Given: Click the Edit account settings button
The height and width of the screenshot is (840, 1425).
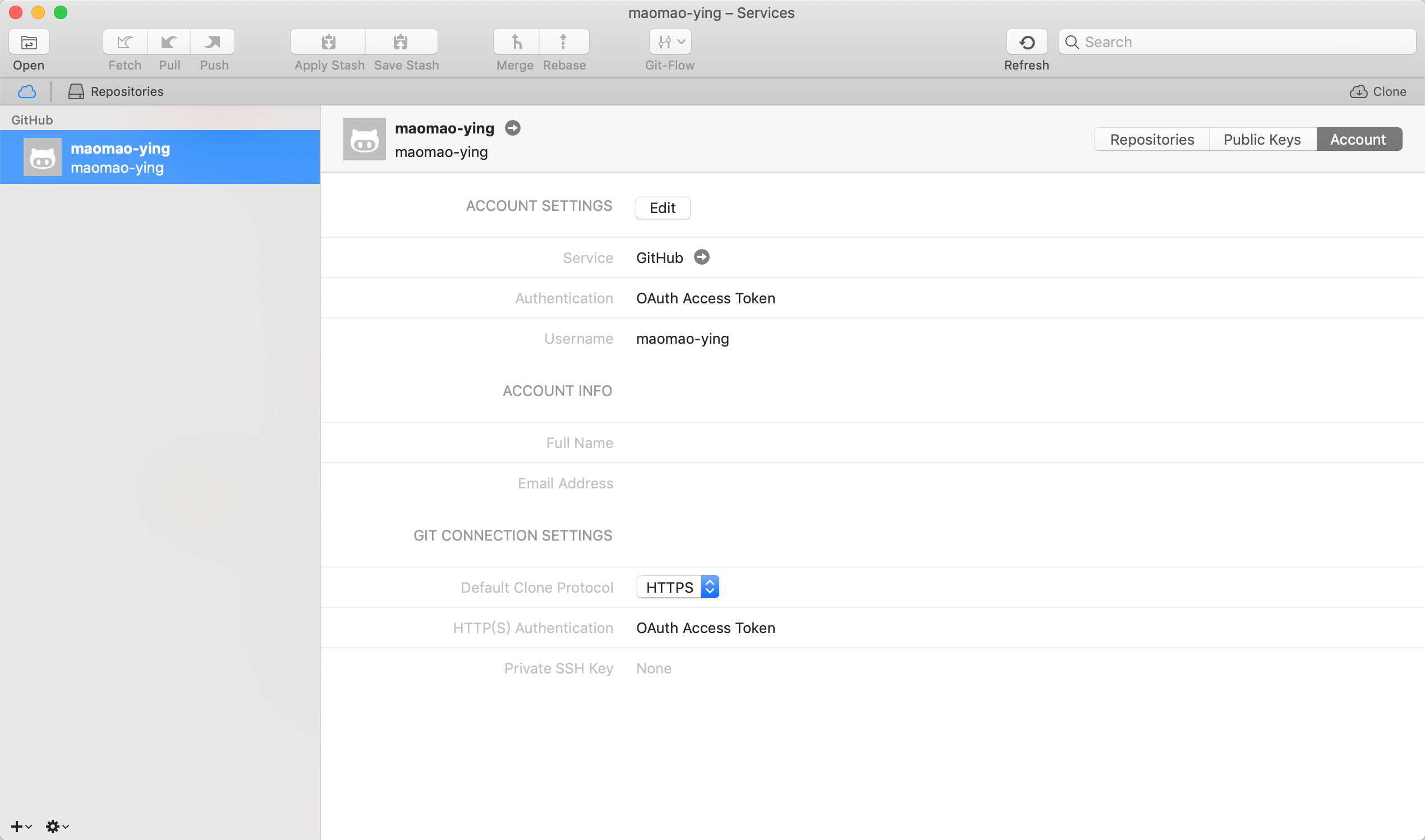Looking at the screenshot, I should (663, 207).
